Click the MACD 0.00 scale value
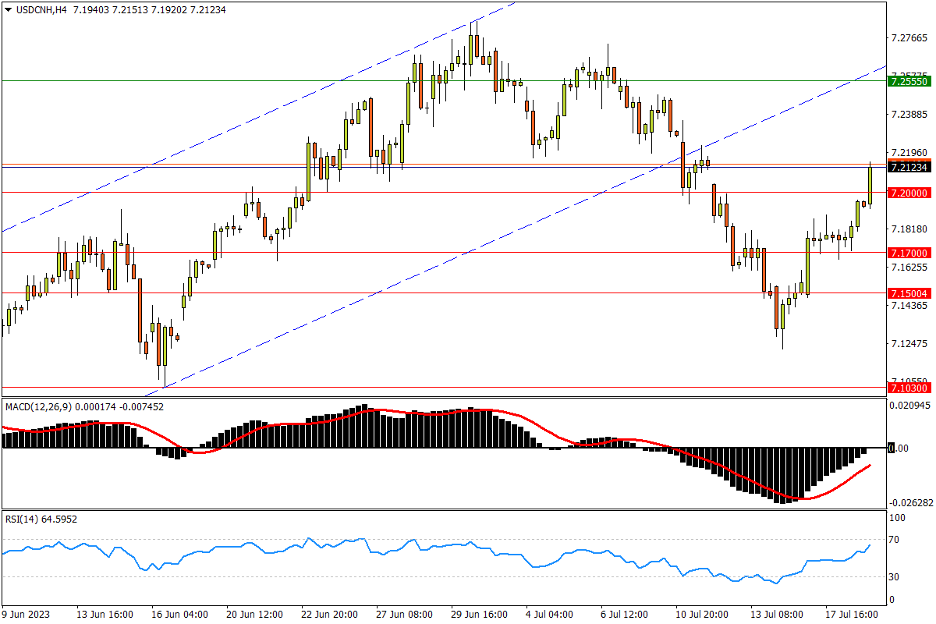Image resolution: width=936 pixels, height=624 pixels. point(899,448)
